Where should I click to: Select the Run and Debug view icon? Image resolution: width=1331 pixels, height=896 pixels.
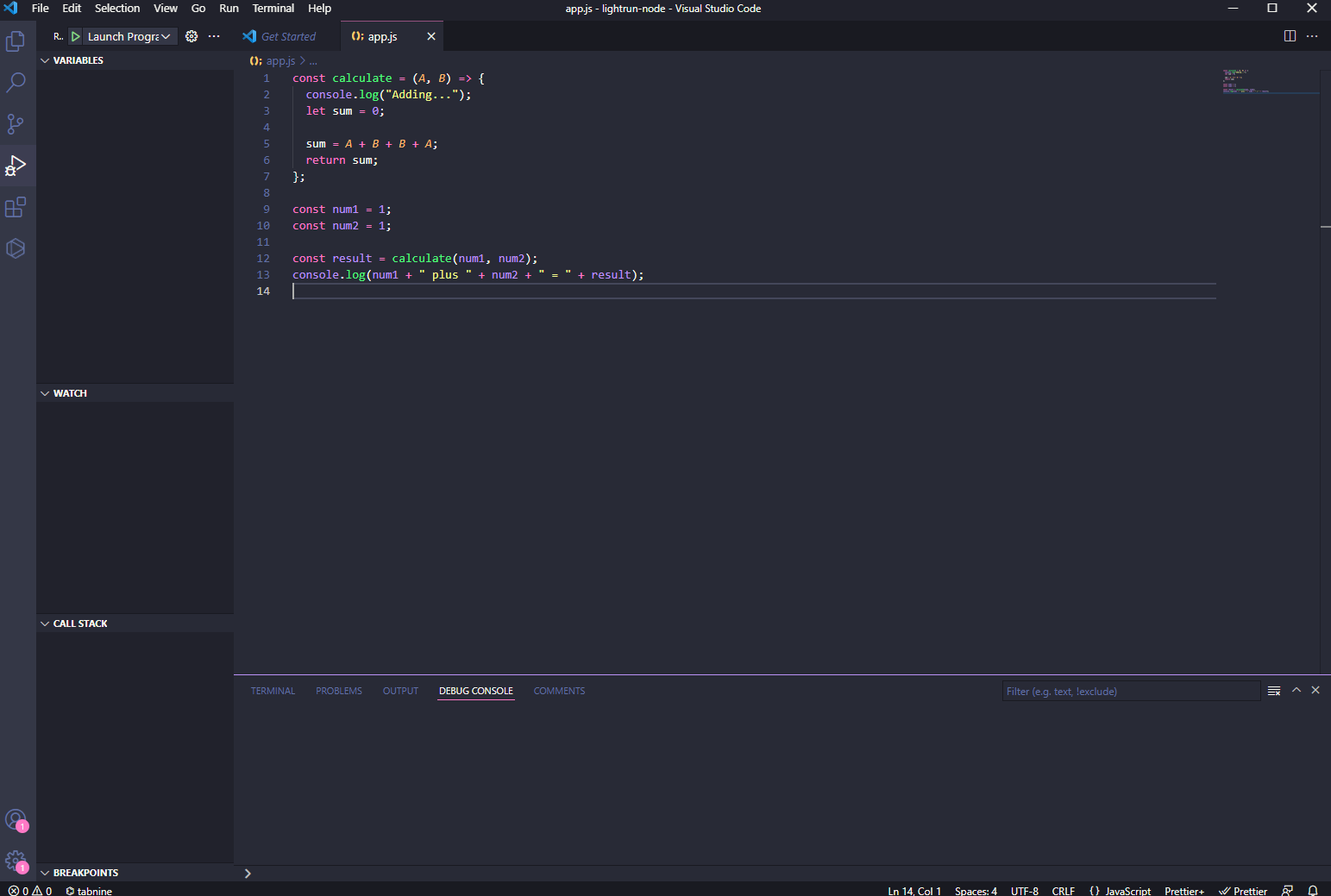tap(16, 166)
